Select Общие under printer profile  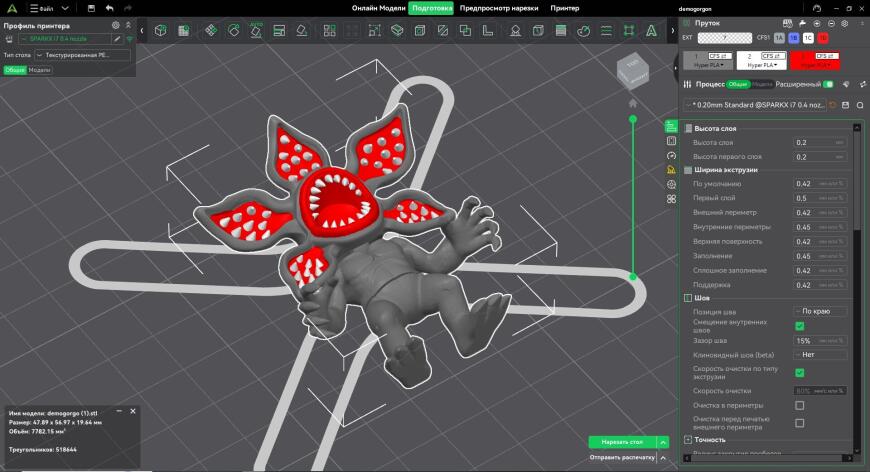pos(15,70)
